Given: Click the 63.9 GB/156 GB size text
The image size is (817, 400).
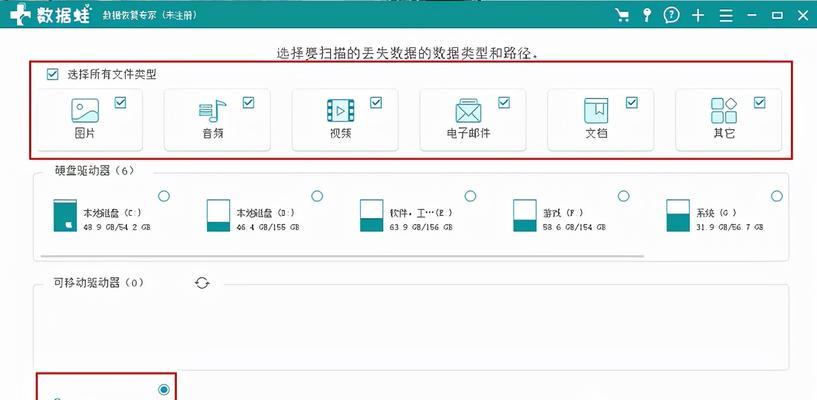Looking at the screenshot, I should [421, 228].
